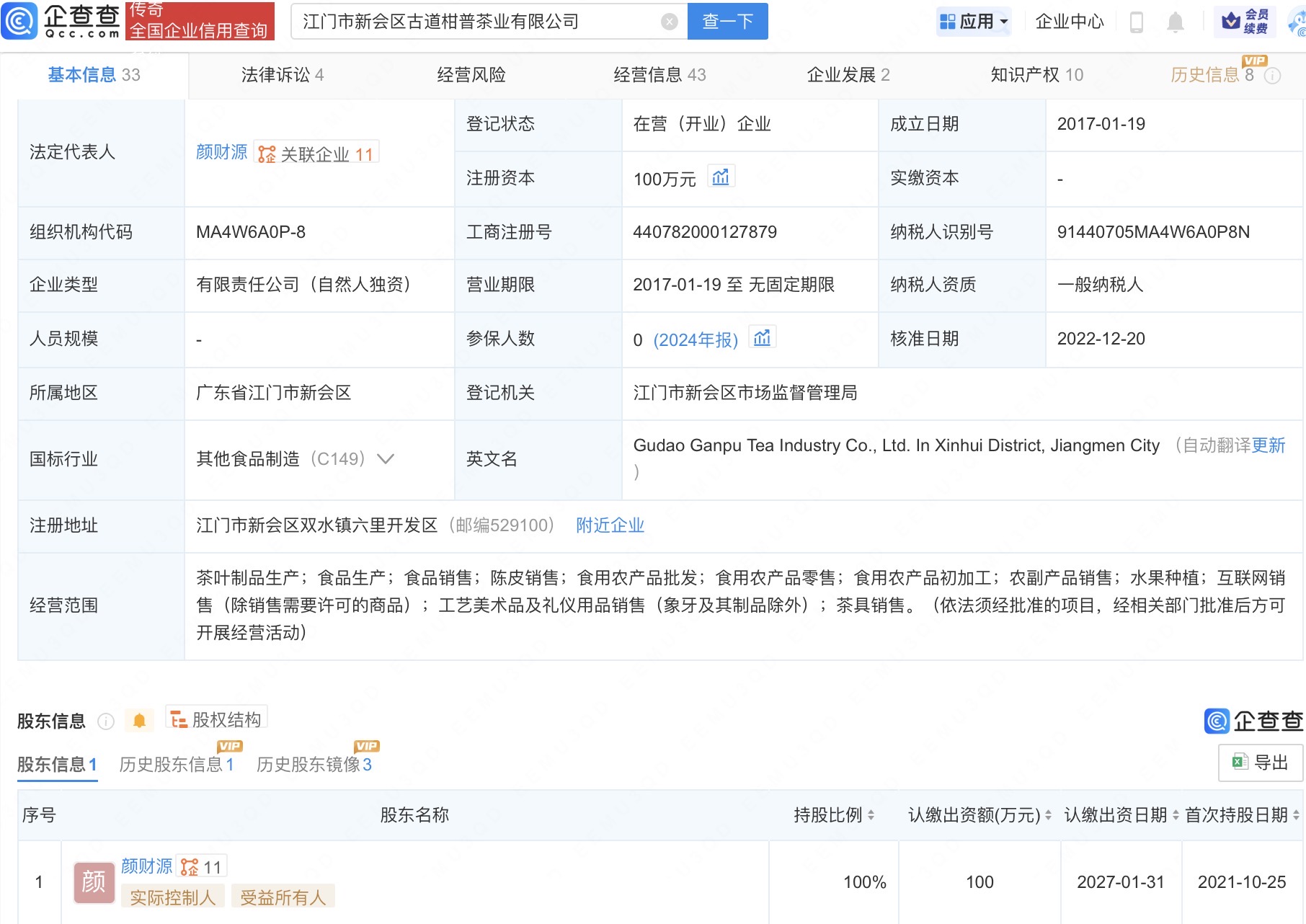Click the trend chart icon next to 参保人数
Viewport: 1306px width, 924px height.
coord(763,337)
